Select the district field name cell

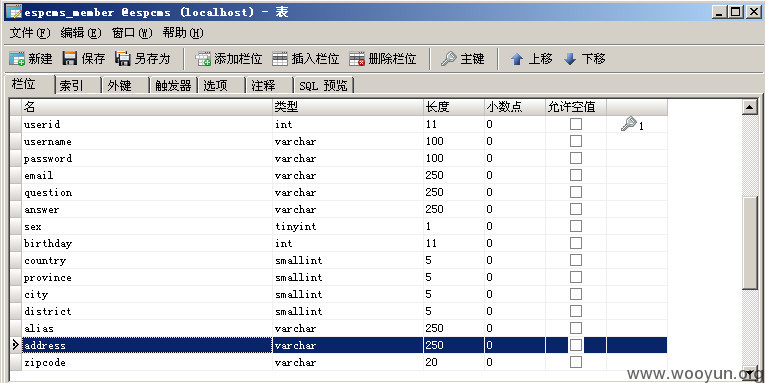click(147, 311)
